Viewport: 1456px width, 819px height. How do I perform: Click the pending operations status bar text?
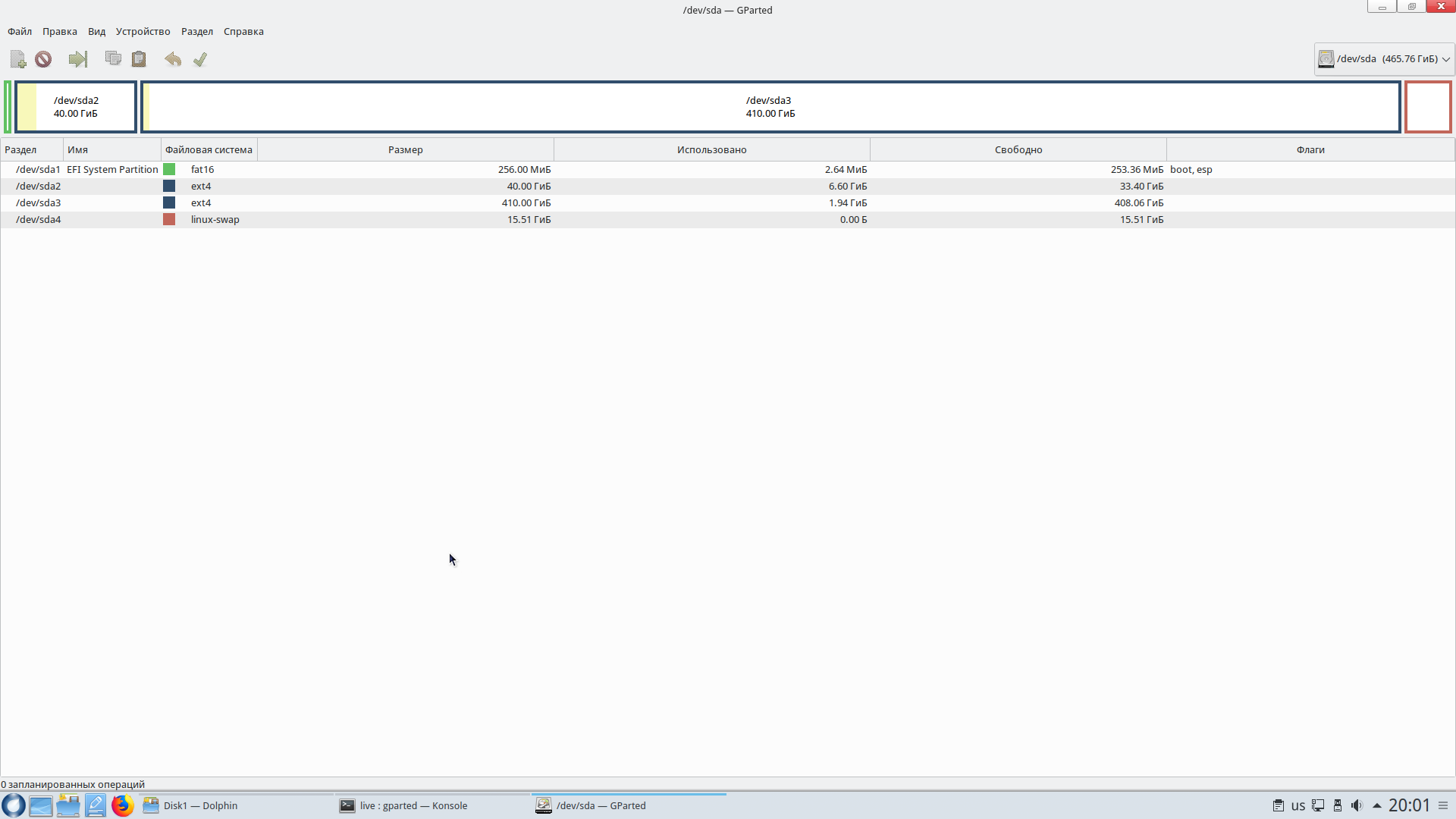pos(73,784)
